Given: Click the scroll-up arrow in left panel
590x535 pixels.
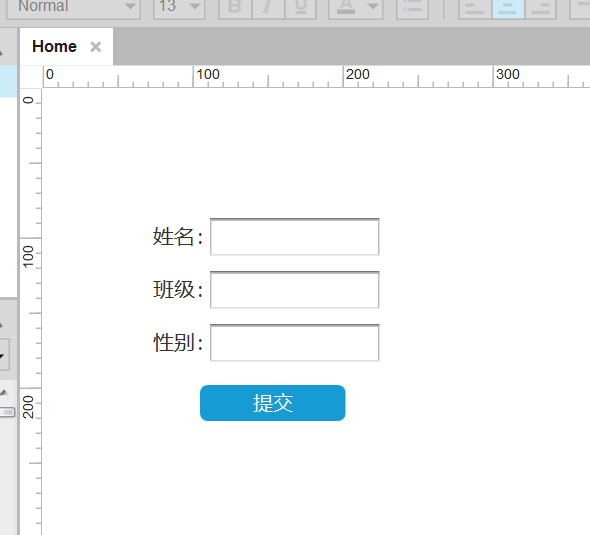Looking at the screenshot, I should (4, 392).
